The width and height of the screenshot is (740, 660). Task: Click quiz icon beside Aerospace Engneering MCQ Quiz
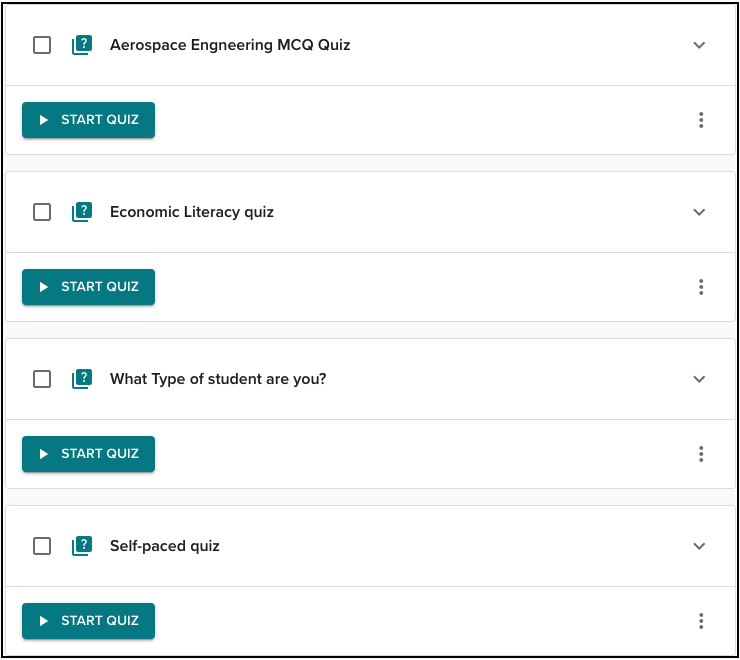[x=82, y=45]
